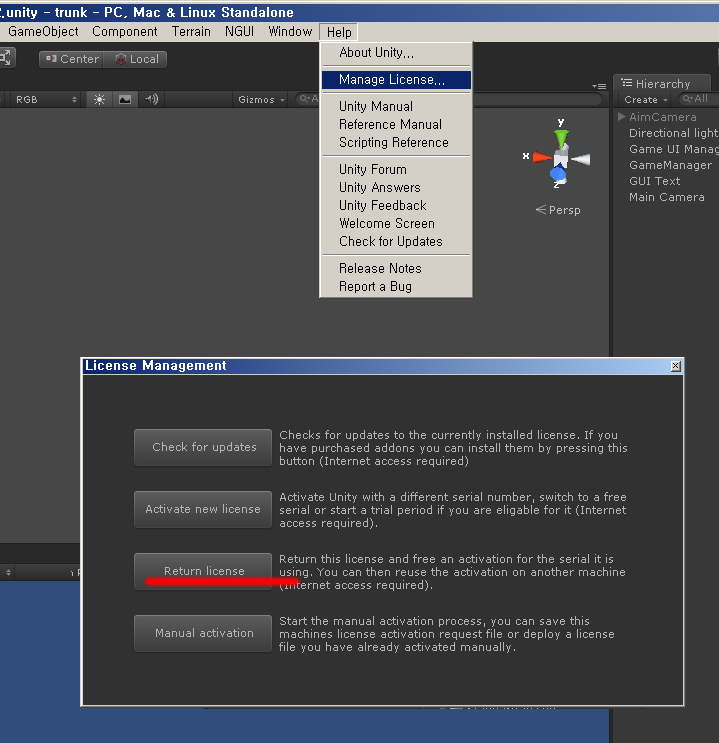The height and width of the screenshot is (743, 719).
Task: Open the Component menu
Action: click(x=125, y=32)
